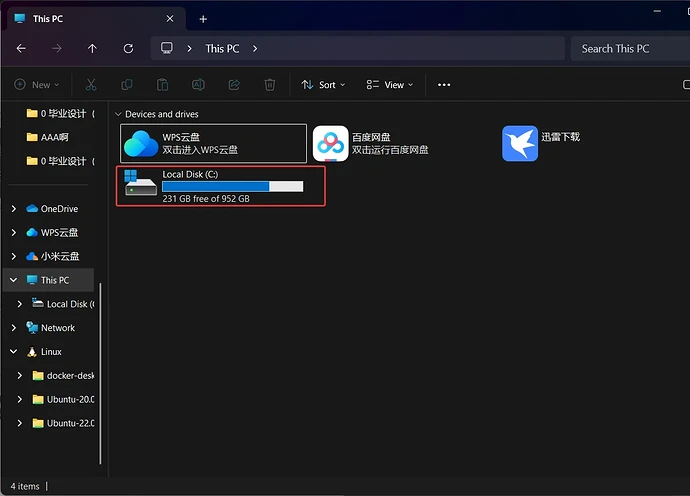690x496 pixels.
Task: Go up one folder level with the Up arrow
Action: [92, 48]
